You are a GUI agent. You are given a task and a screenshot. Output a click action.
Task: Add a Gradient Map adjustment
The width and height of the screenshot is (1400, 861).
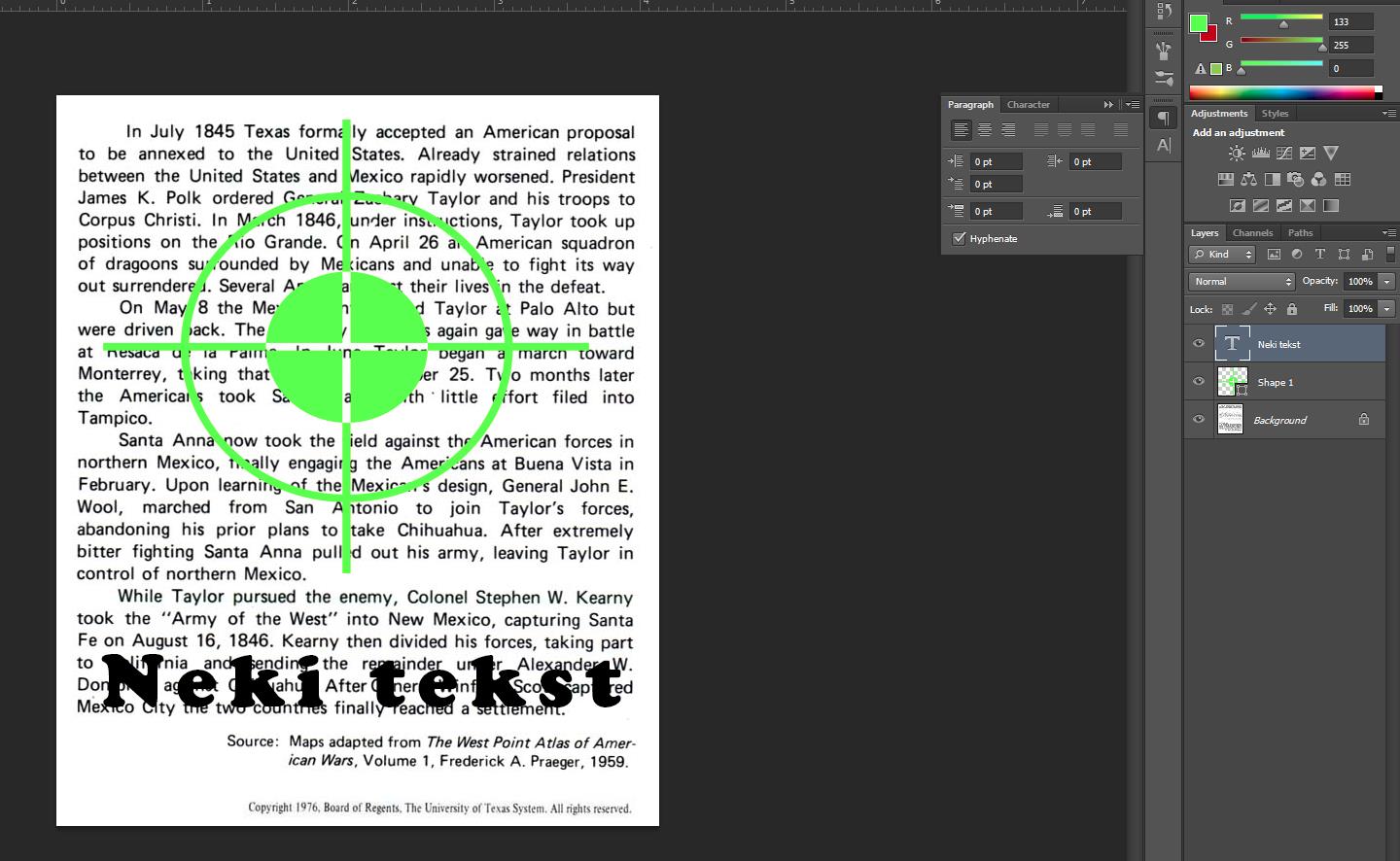[1331, 205]
